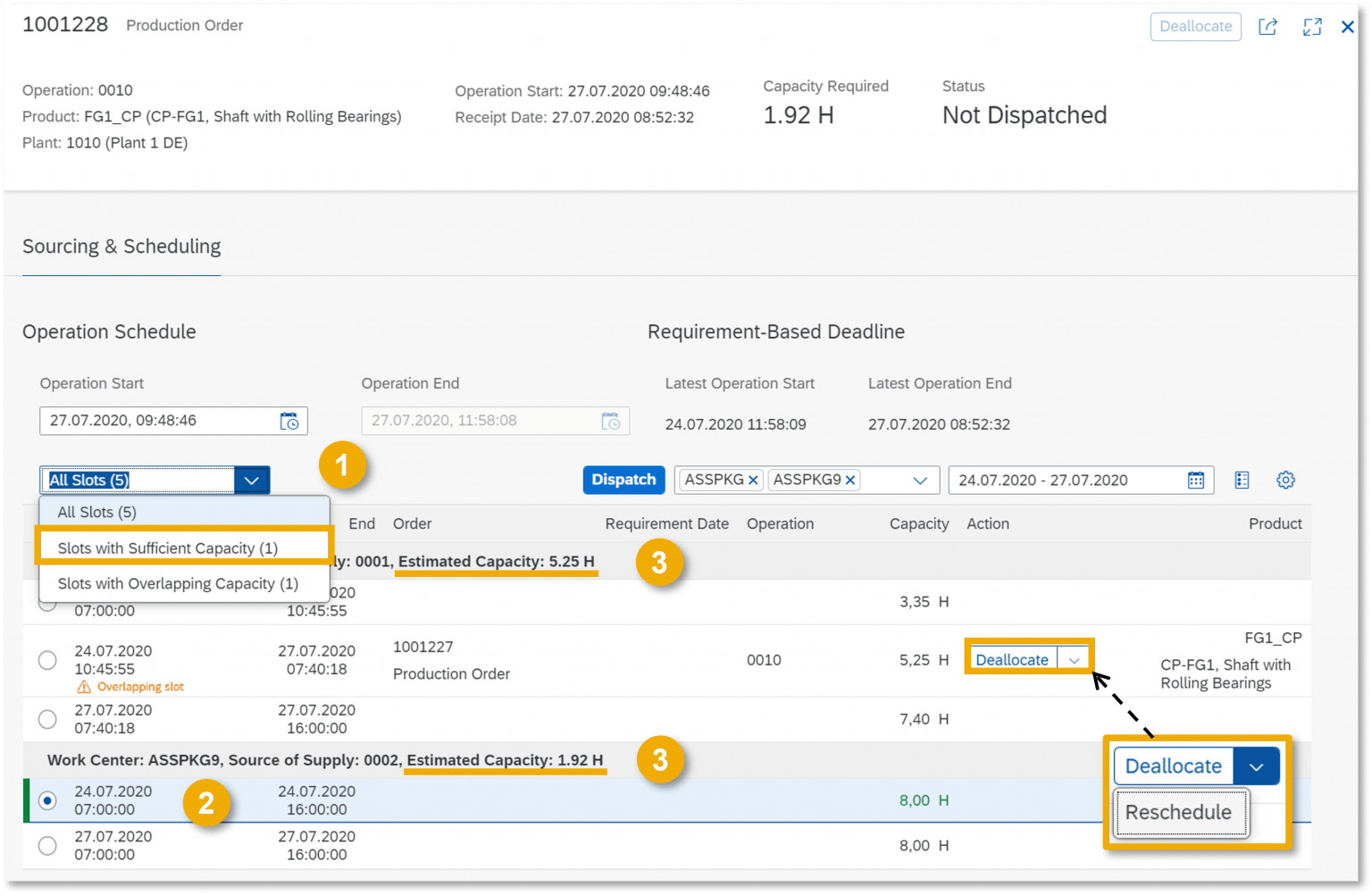Open the settings gear above the slot table
1372x895 pixels.
[x=1286, y=480]
